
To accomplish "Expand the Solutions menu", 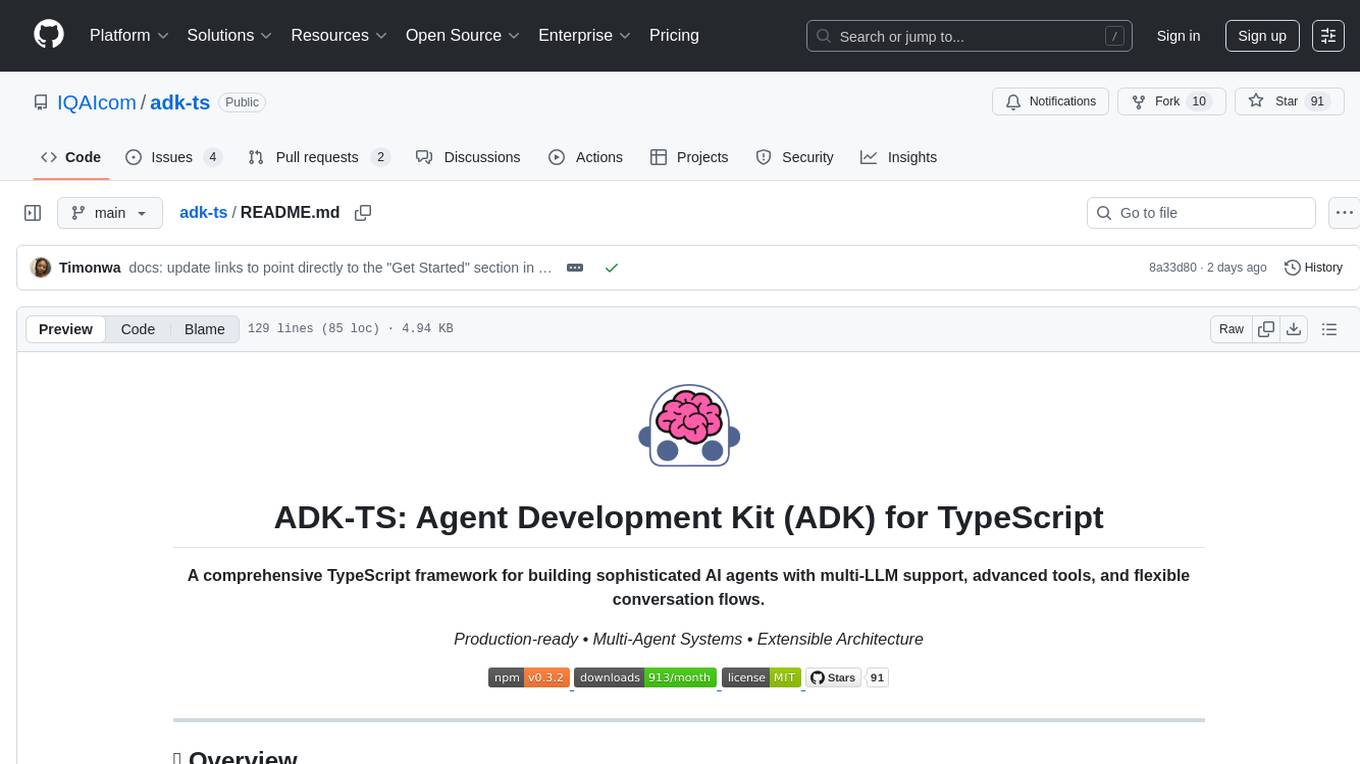I will coord(230,35).
